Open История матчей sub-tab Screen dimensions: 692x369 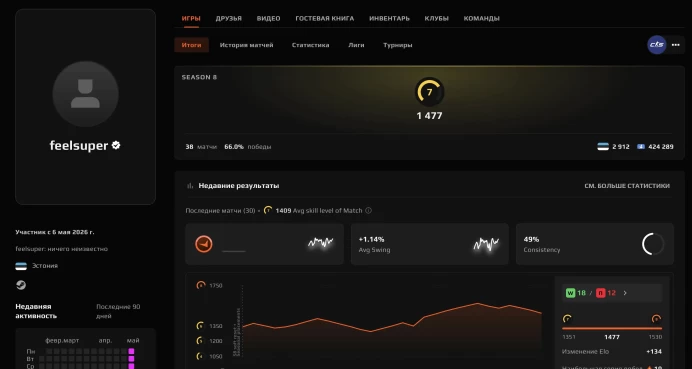[247, 45]
